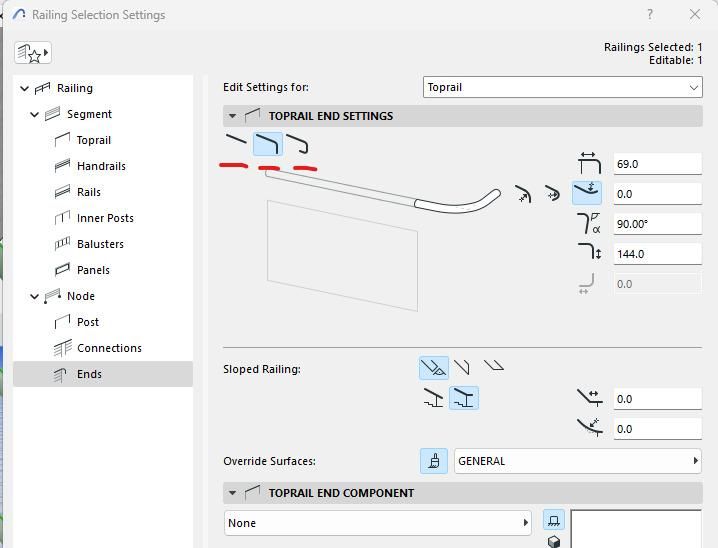Screen dimensions: 718x548
Task: Select the bent-down toprail end type
Action: [268, 144]
